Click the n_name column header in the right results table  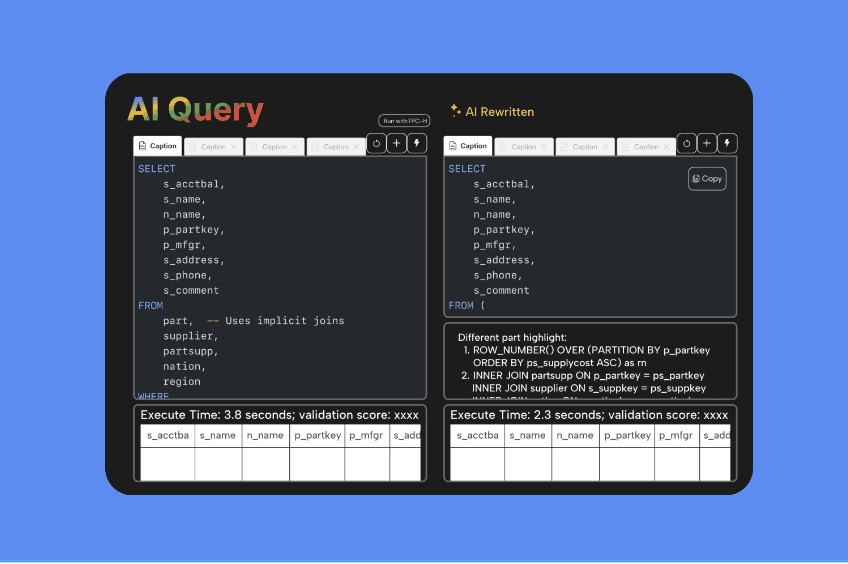point(575,436)
